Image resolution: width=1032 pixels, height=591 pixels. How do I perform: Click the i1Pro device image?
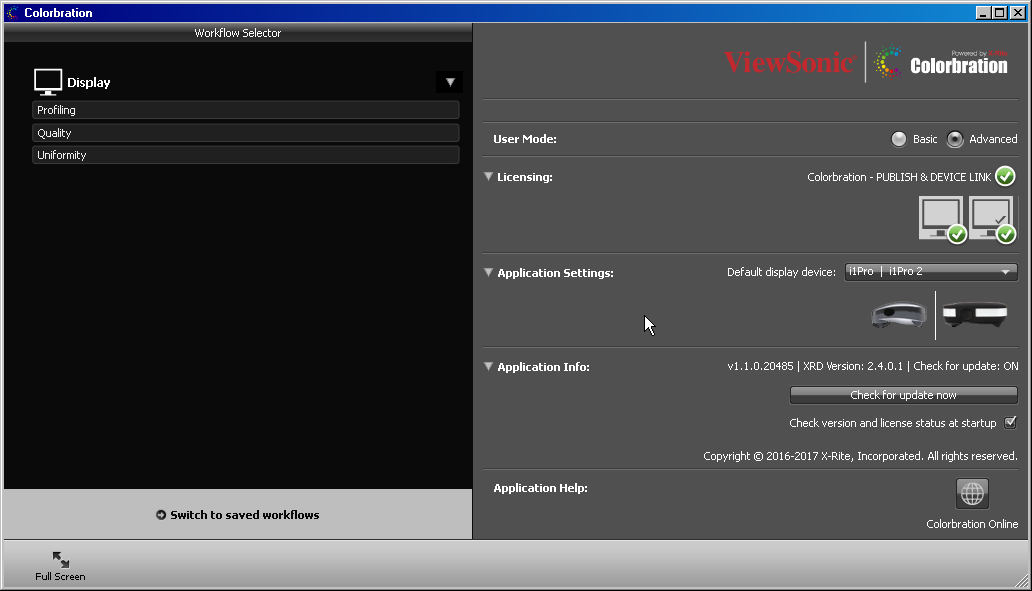tap(899, 315)
